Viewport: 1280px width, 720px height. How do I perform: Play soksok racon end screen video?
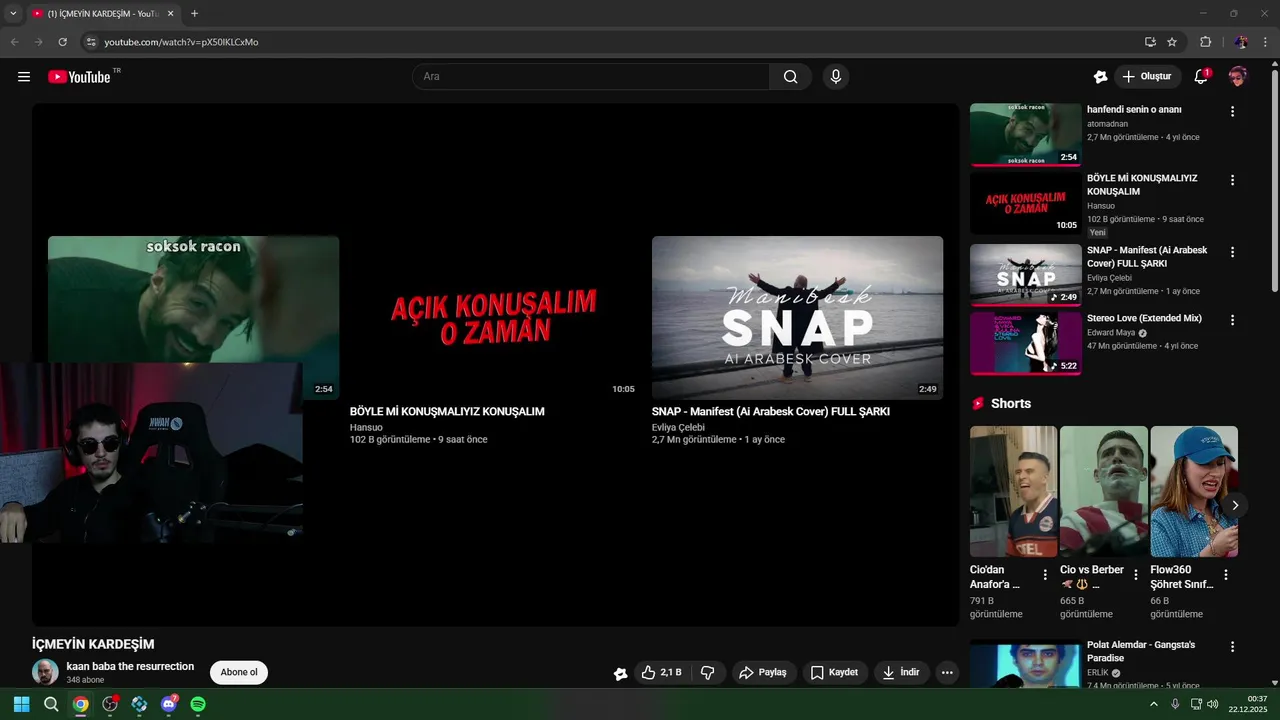(193, 300)
